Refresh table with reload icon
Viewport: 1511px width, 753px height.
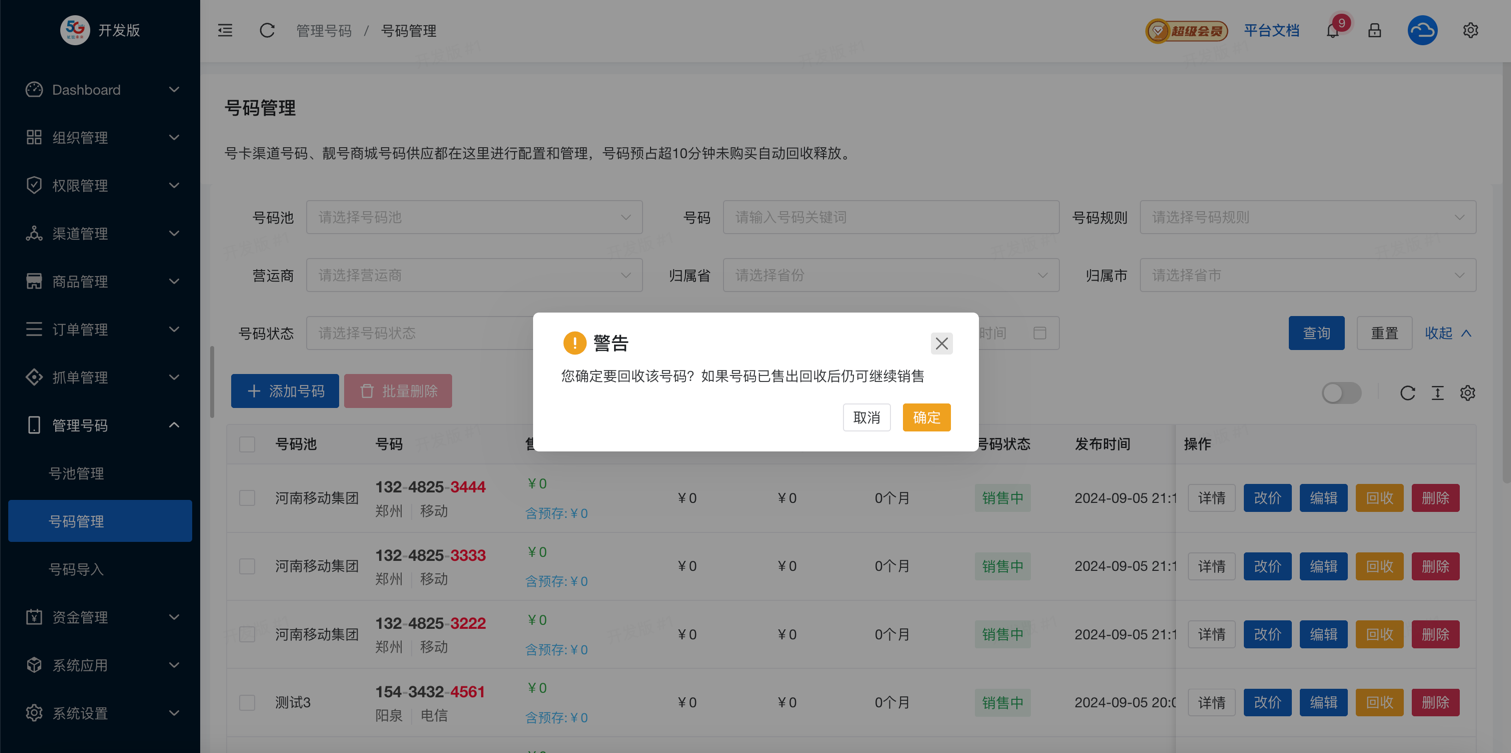point(1407,393)
